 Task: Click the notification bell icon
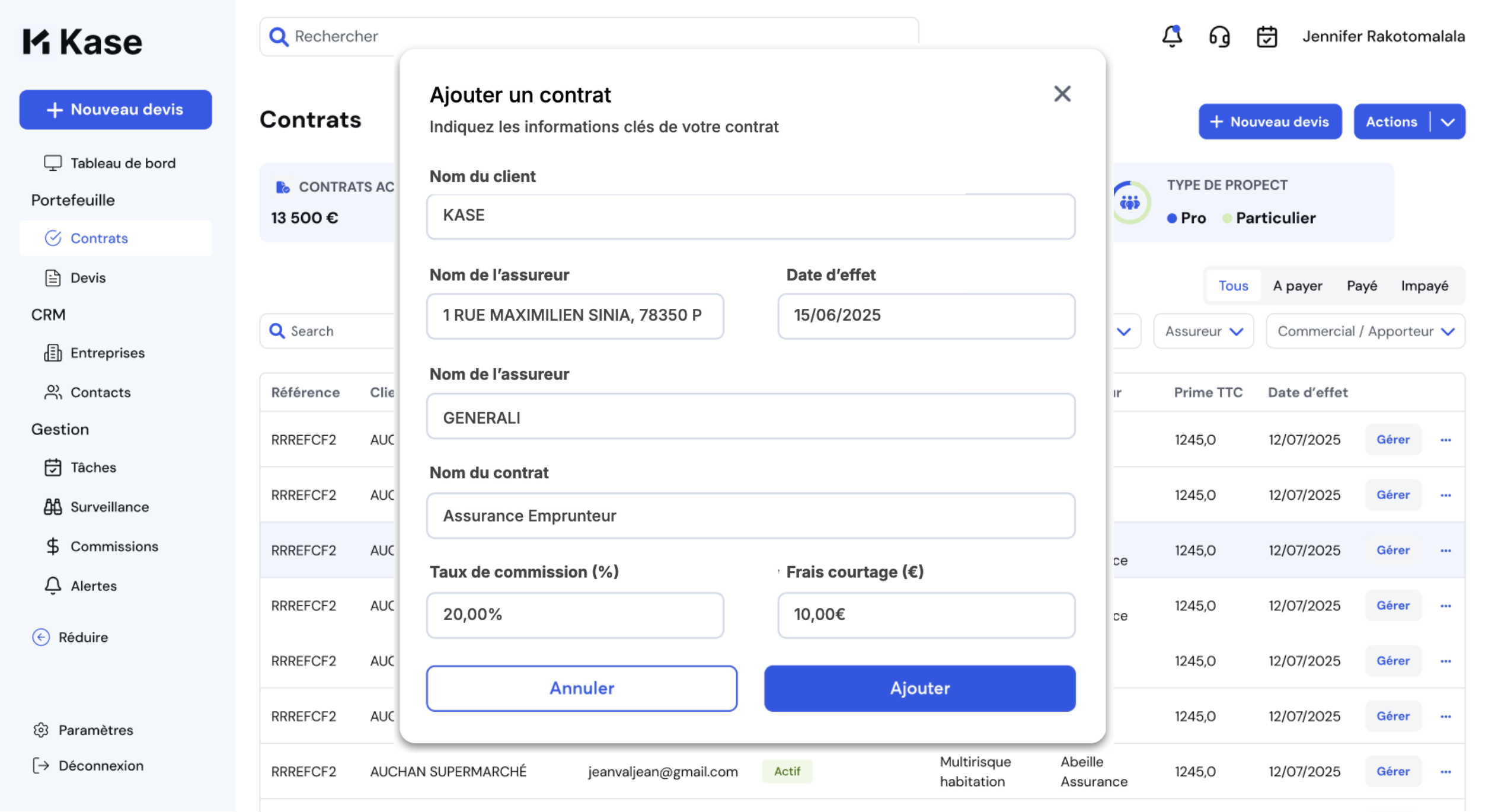coord(1171,36)
